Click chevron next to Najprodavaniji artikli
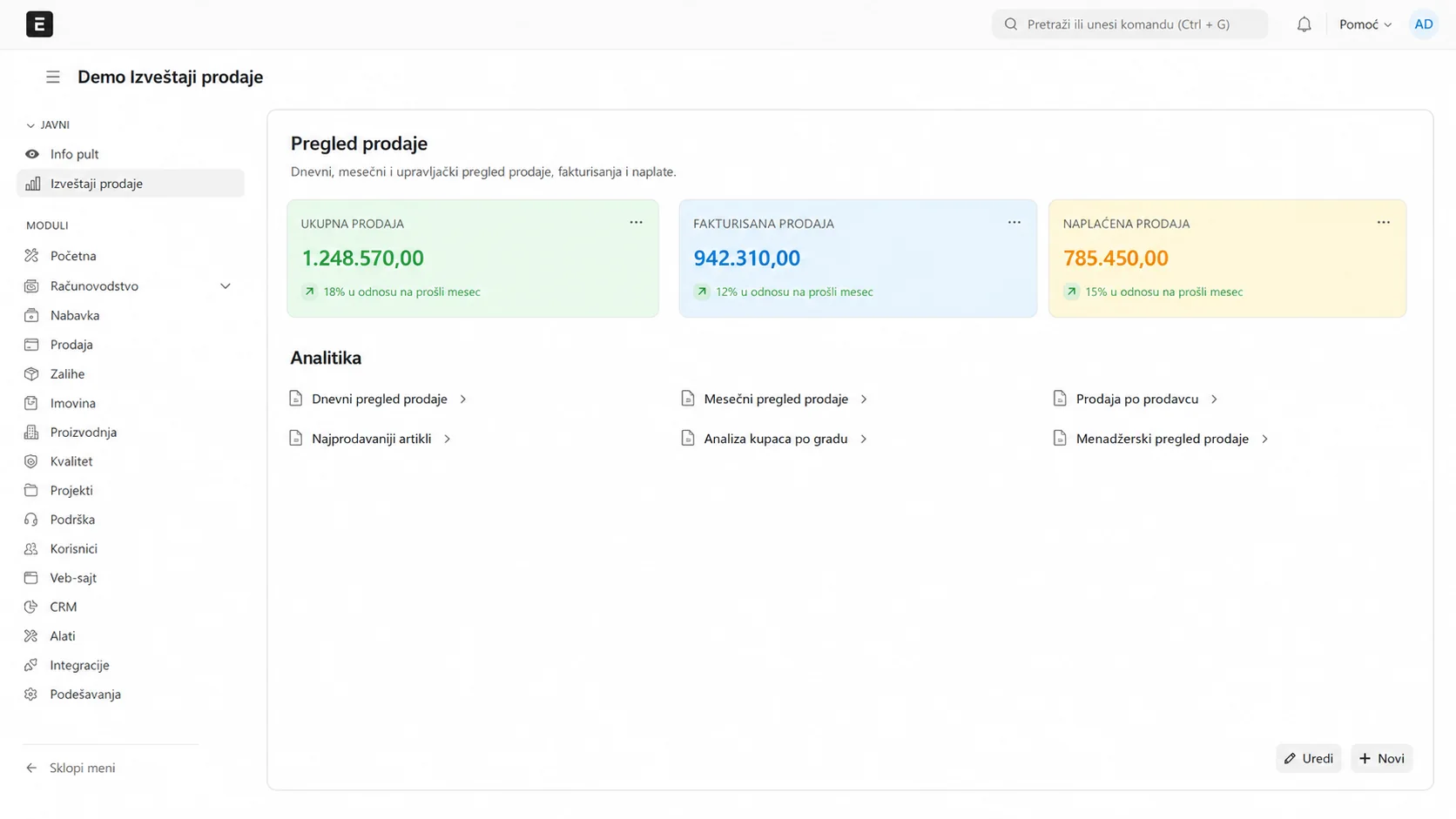 (x=447, y=439)
